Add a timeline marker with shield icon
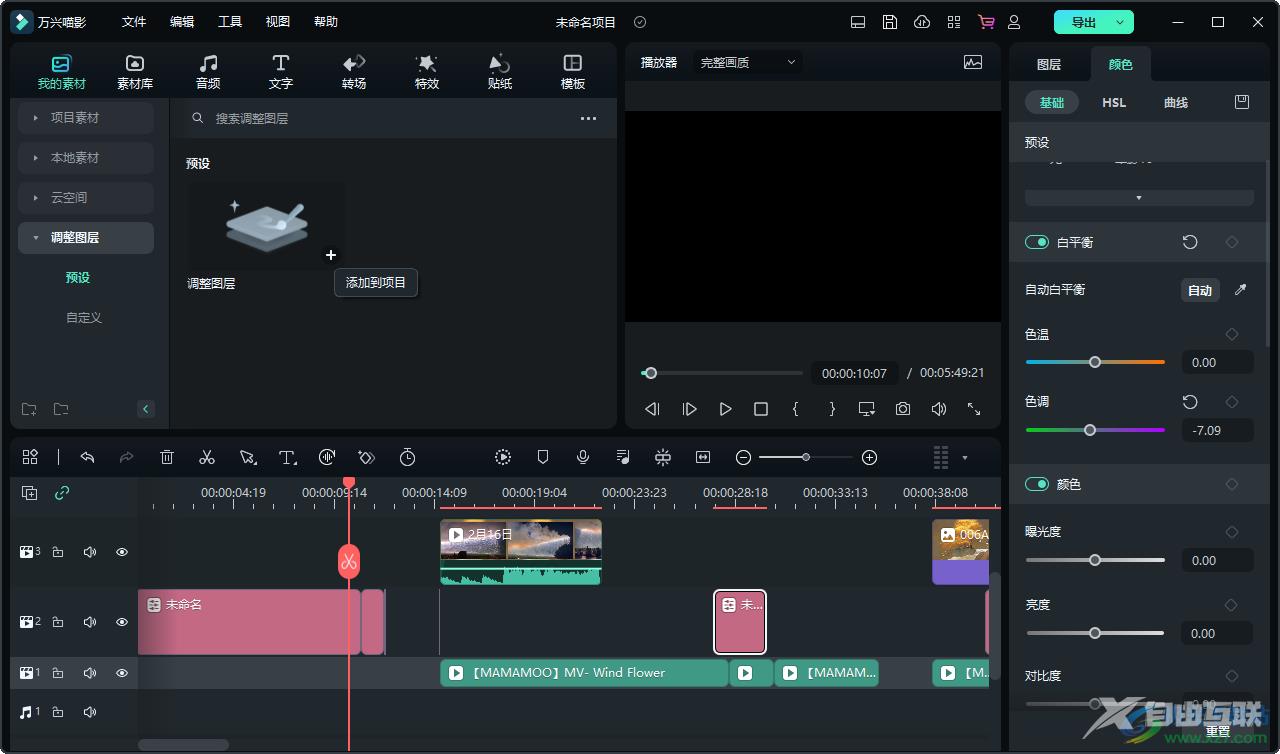 coord(543,457)
